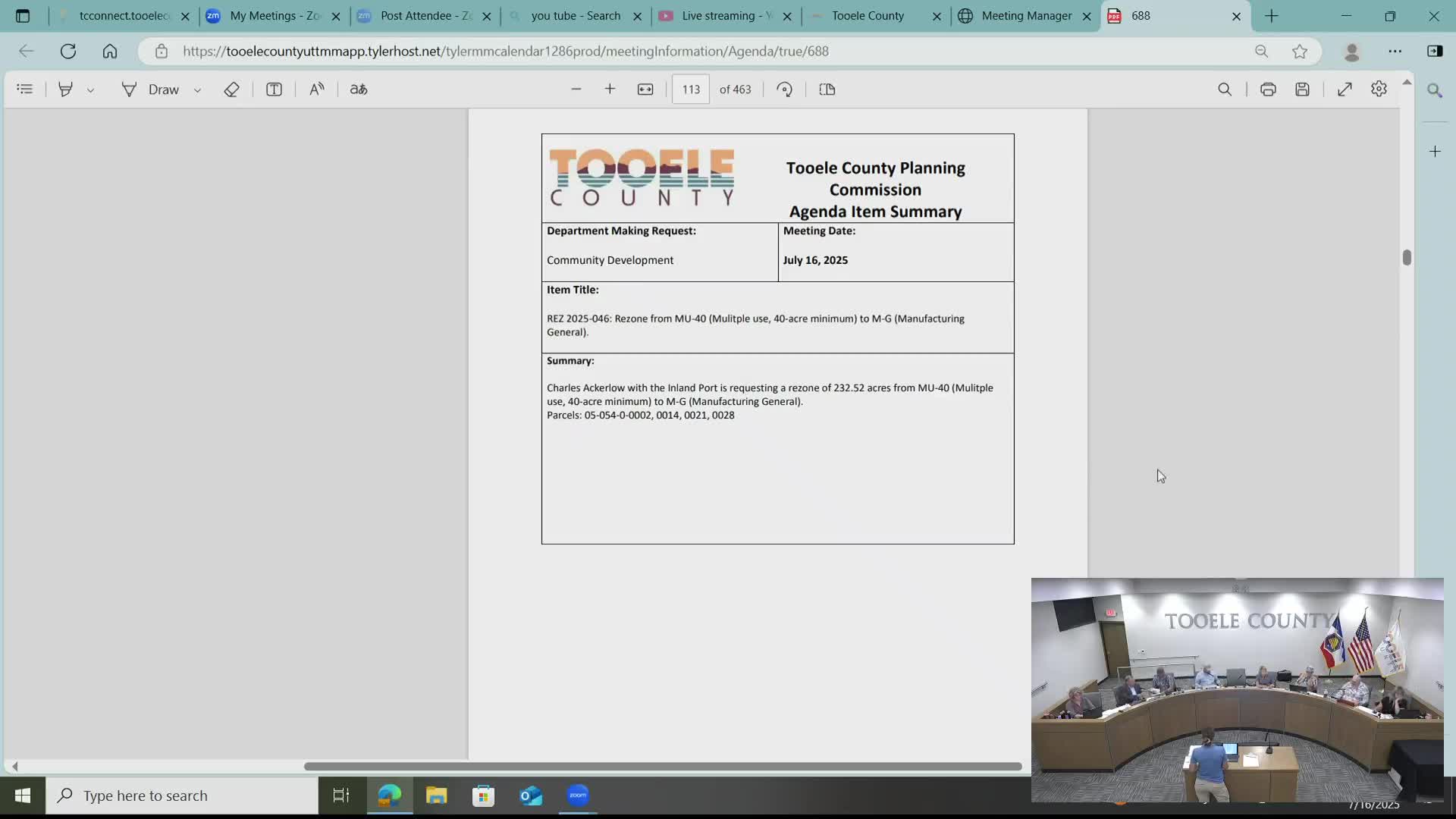This screenshot has width=1456, height=819.
Task: Save the PDF with the disk icon
Action: click(x=1302, y=89)
